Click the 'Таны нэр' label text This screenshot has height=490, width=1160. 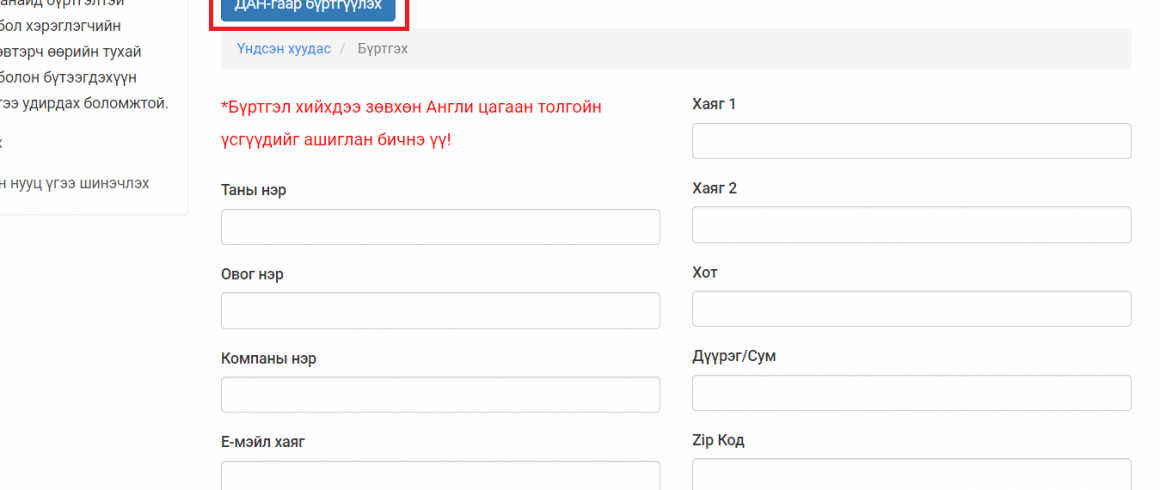(x=254, y=189)
